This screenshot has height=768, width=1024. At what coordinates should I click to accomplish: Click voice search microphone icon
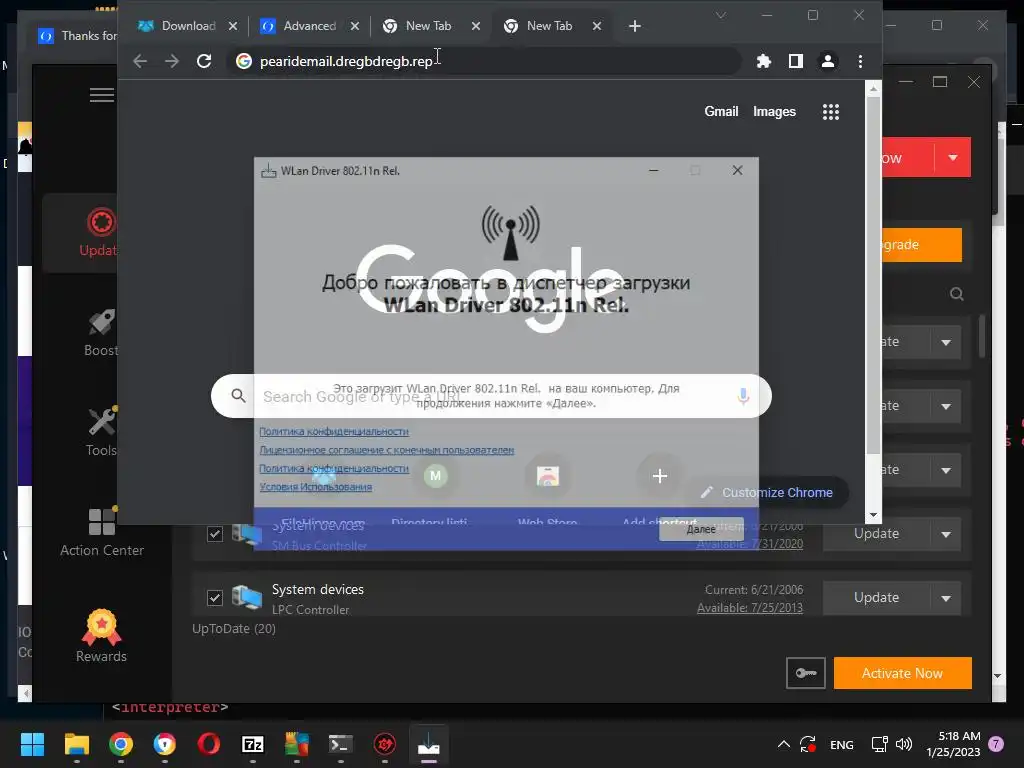point(743,396)
